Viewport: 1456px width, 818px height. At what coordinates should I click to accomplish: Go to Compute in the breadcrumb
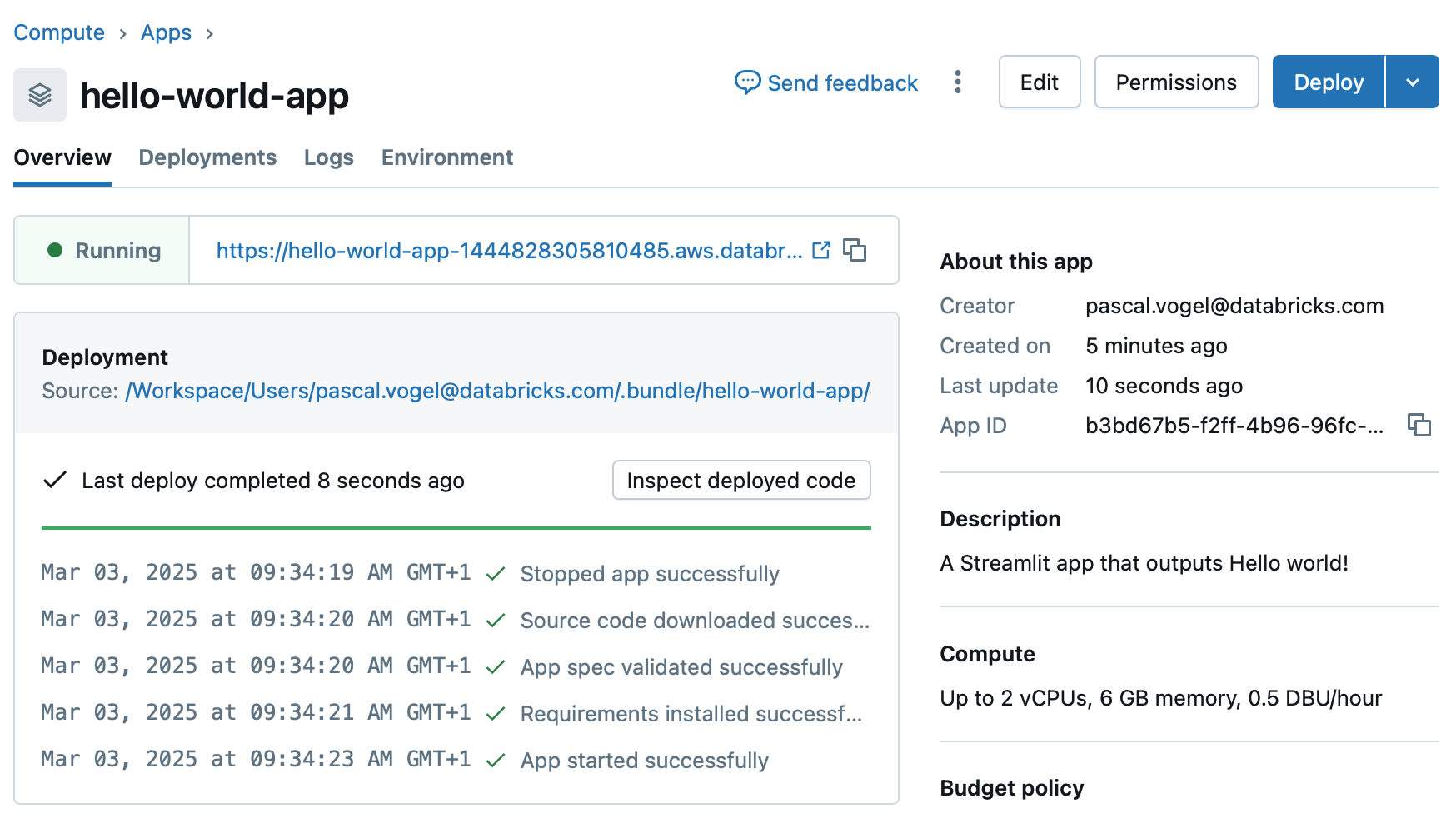tap(59, 32)
